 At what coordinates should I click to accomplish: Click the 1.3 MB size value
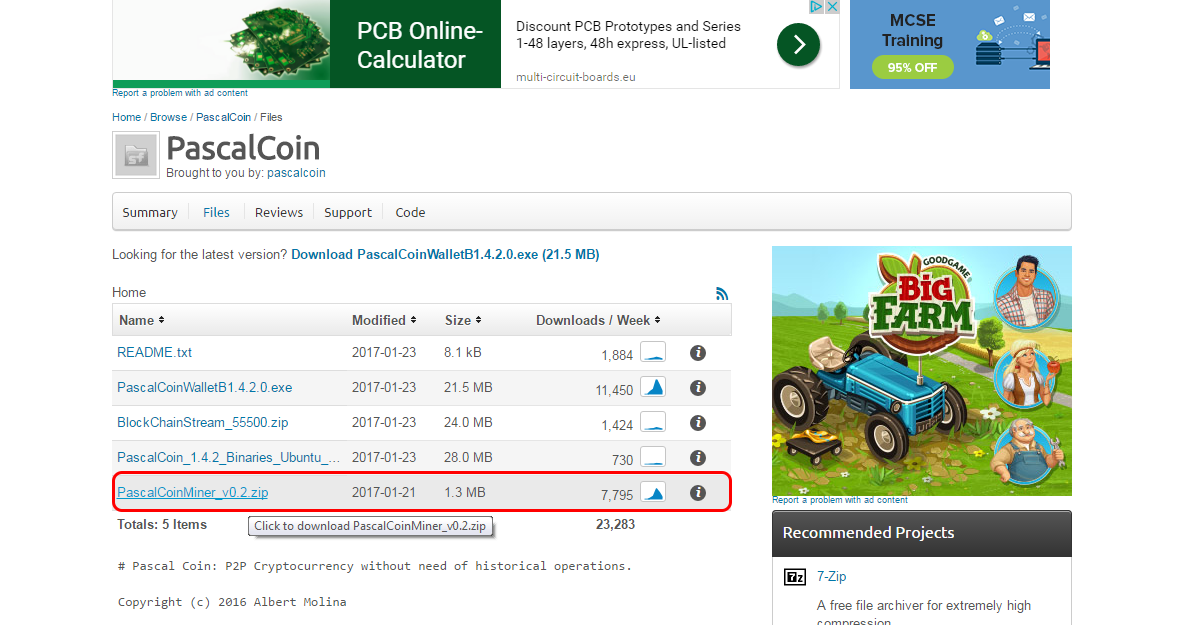(x=465, y=493)
